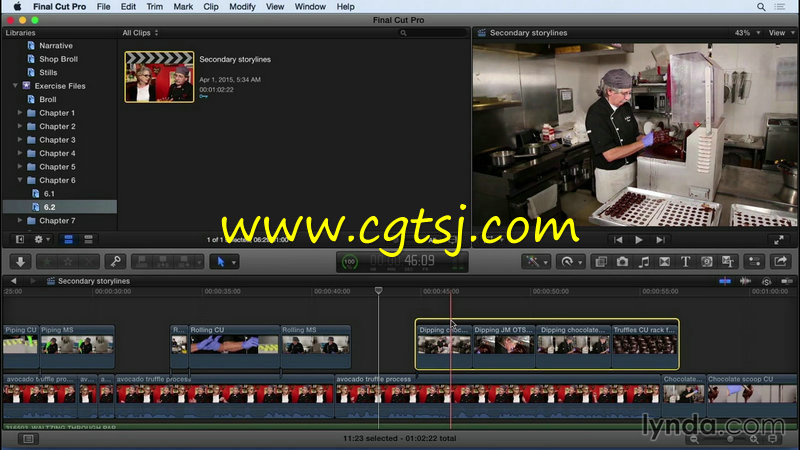Select the Shop Broll event

[59, 59]
